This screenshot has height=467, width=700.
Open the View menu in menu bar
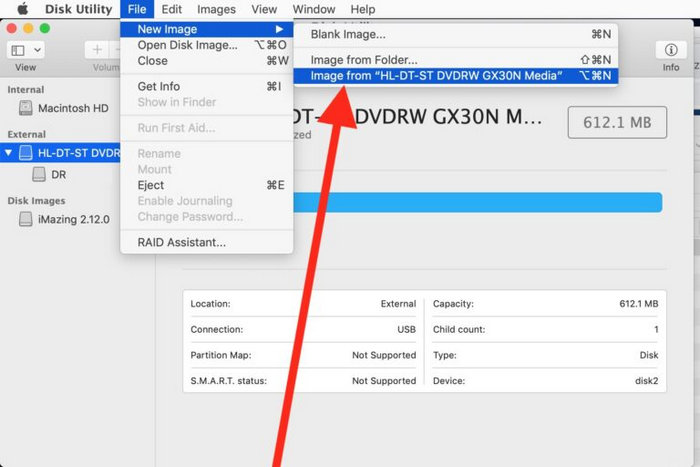tap(264, 9)
